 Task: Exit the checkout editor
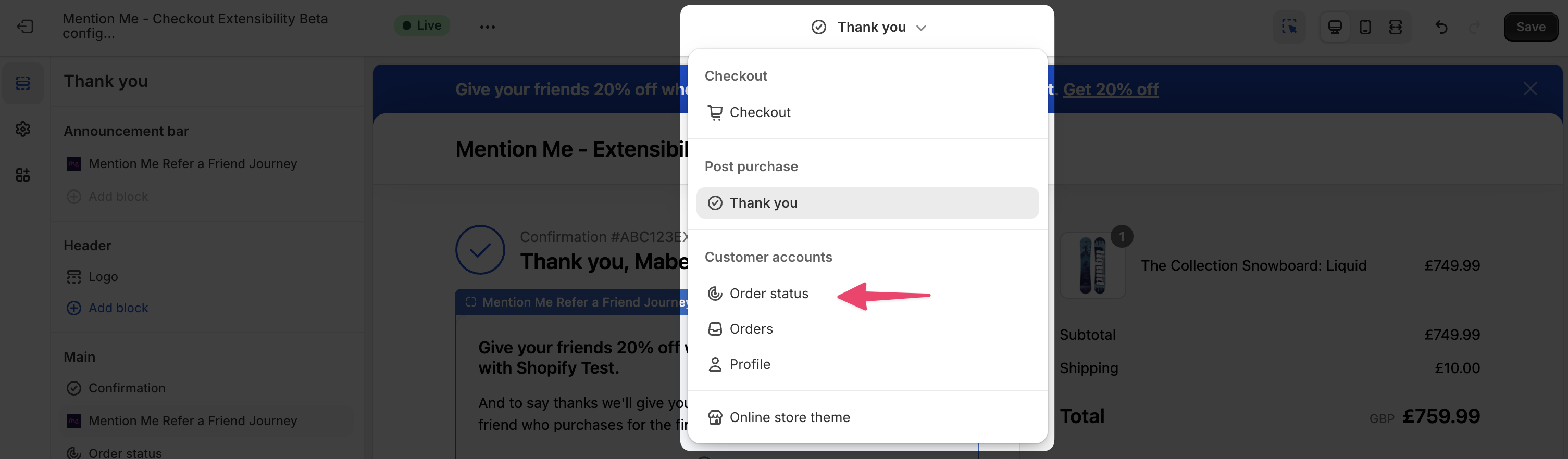[24, 26]
